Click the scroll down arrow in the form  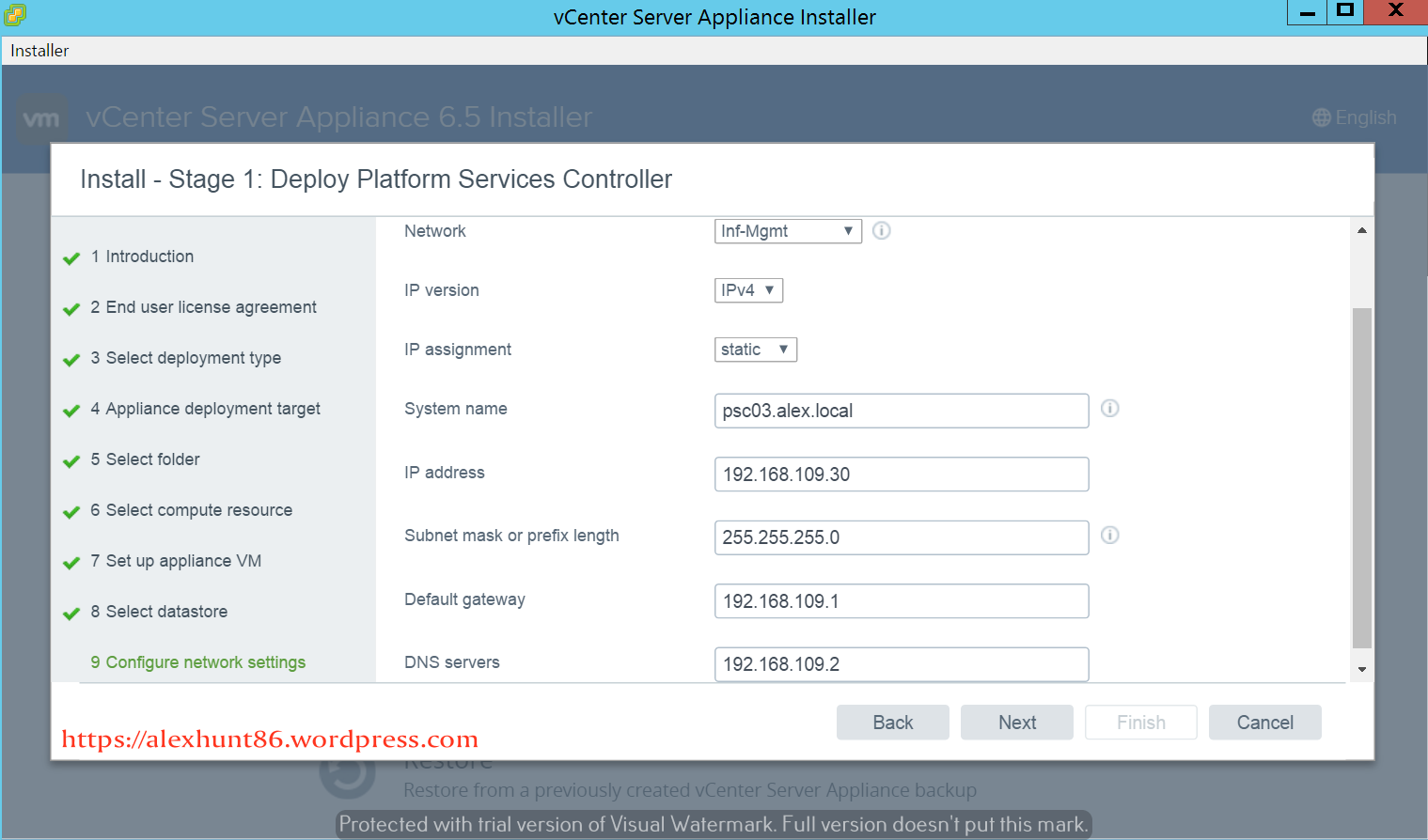coord(1362,670)
